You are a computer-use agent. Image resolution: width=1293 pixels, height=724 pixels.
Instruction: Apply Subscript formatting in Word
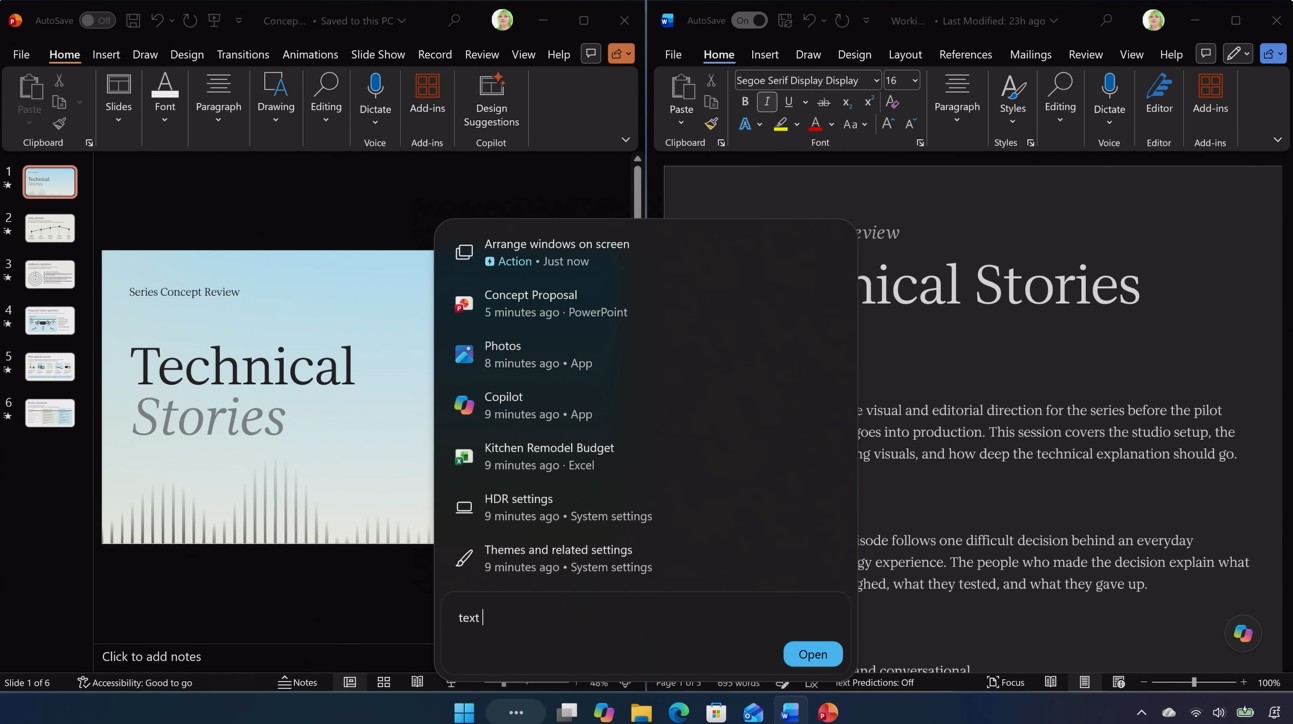[847, 102]
